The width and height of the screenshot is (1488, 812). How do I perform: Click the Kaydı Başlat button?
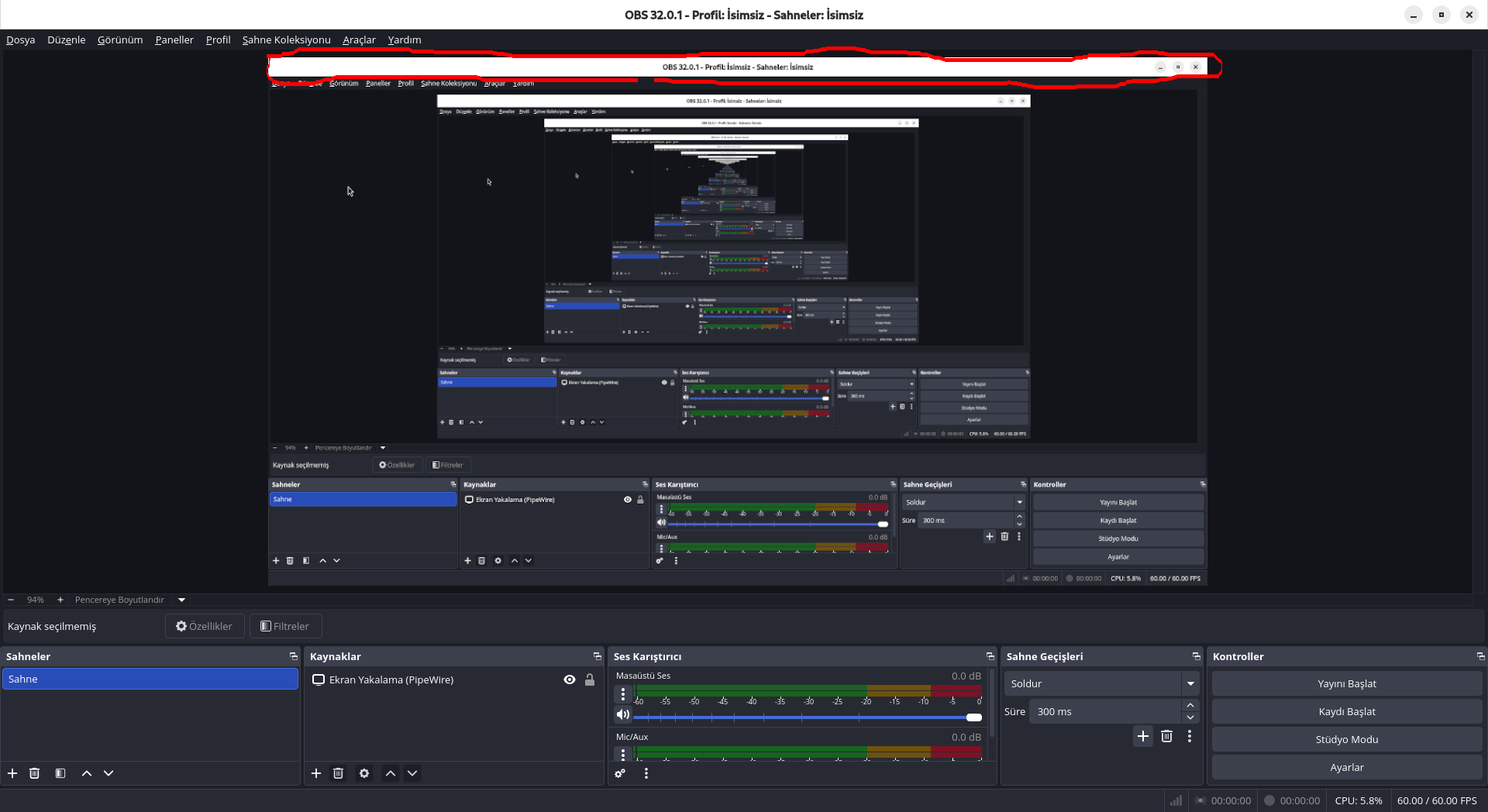coord(1347,711)
